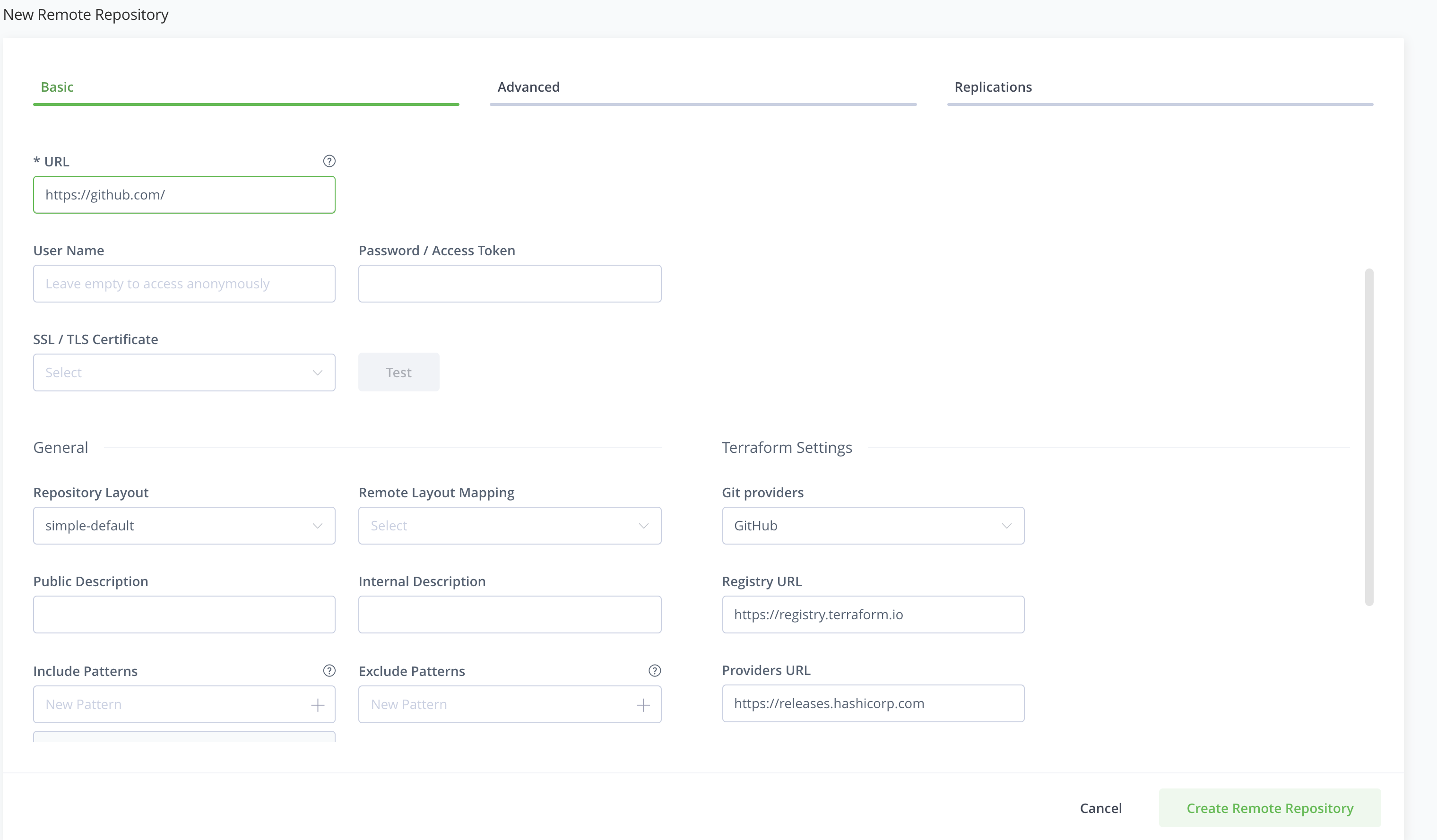Screen dimensions: 1437x840
Task: Open the Remote Layout Mapping dropdown
Action: pyautogui.click(x=509, y=526)
